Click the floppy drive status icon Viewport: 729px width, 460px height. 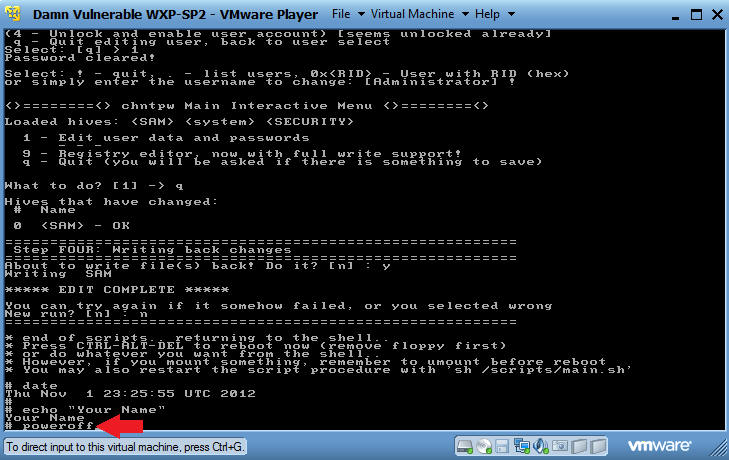pyautogui.click(x=502, y=447)
